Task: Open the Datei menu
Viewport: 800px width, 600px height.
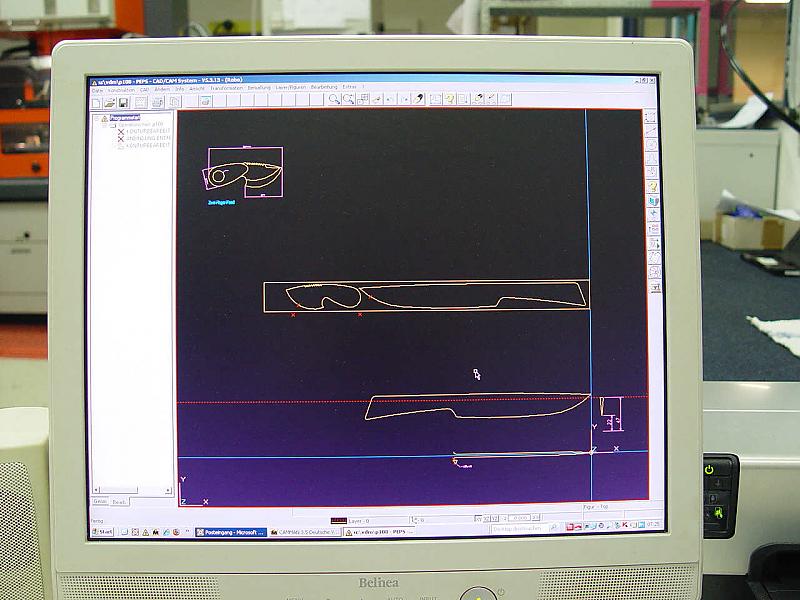Action: 98,88
